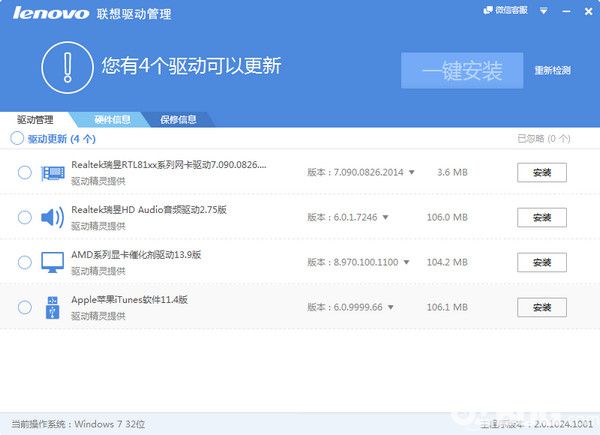Click 驱动精灵提供 under Realtek RTL81xx row
The height and width of the screenshot is (435, 600).
(x=98, y=181)
